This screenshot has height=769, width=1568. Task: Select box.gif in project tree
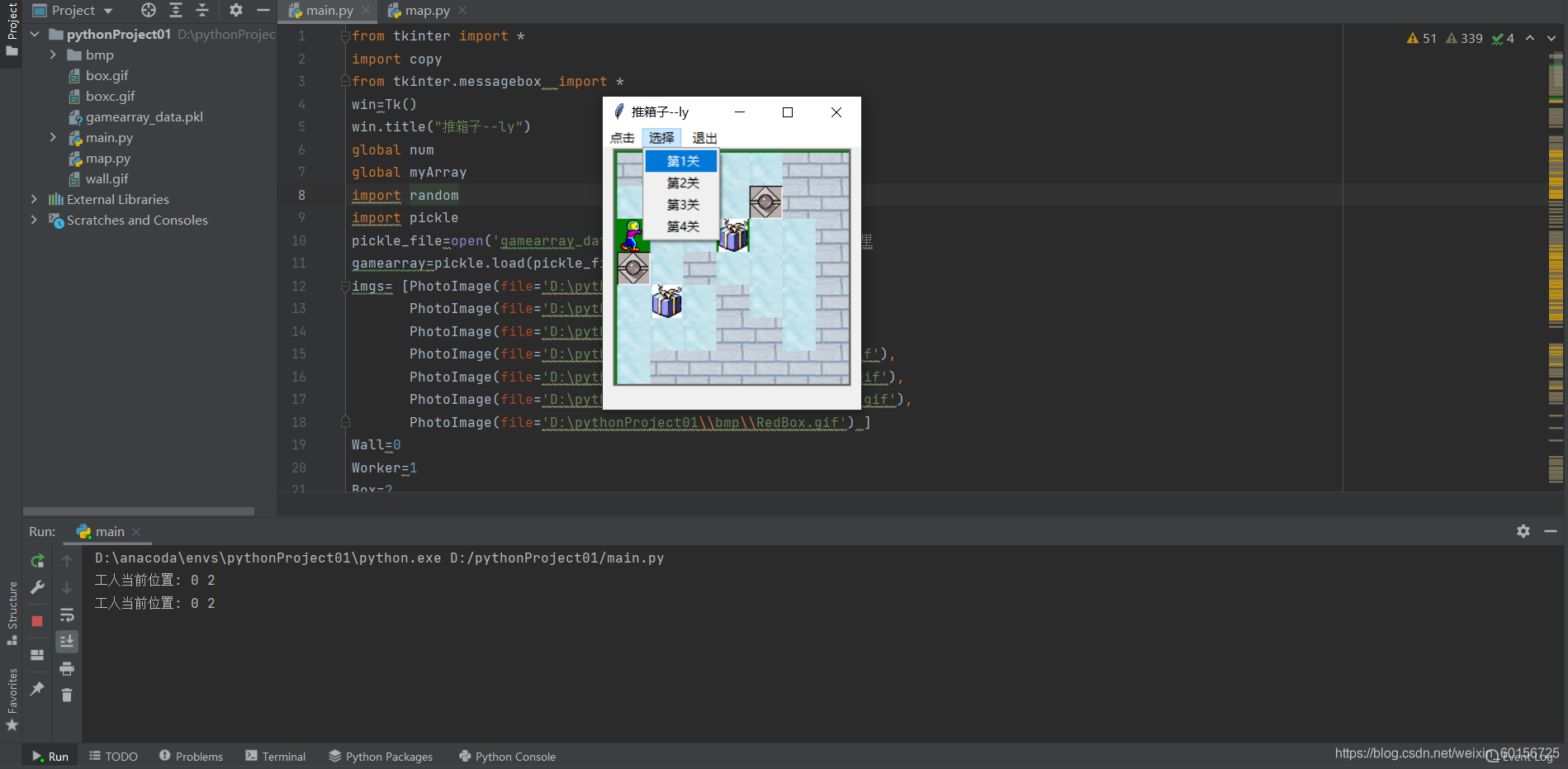click(99, 75)
